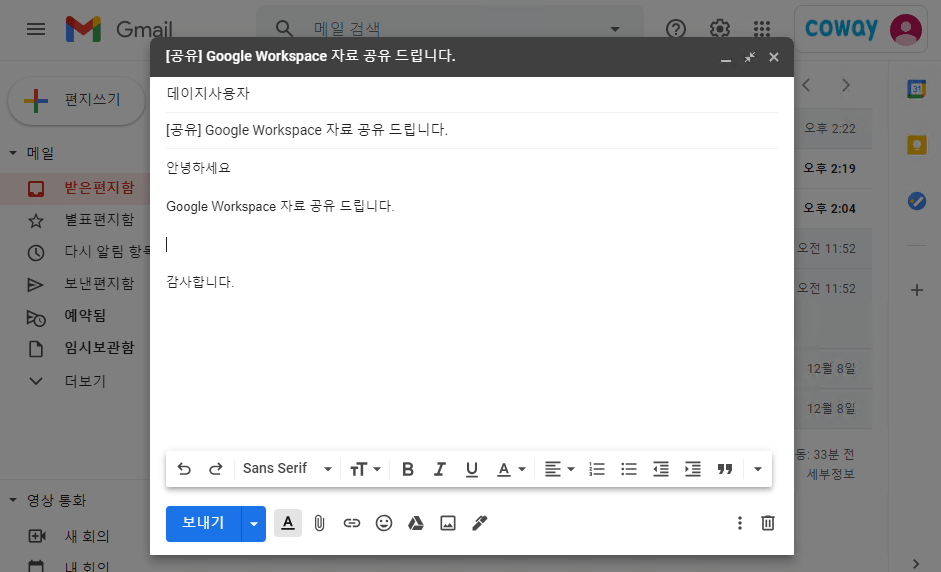Open the text color picker
This screenshot has height=572, width=941.
coord(511,469)
